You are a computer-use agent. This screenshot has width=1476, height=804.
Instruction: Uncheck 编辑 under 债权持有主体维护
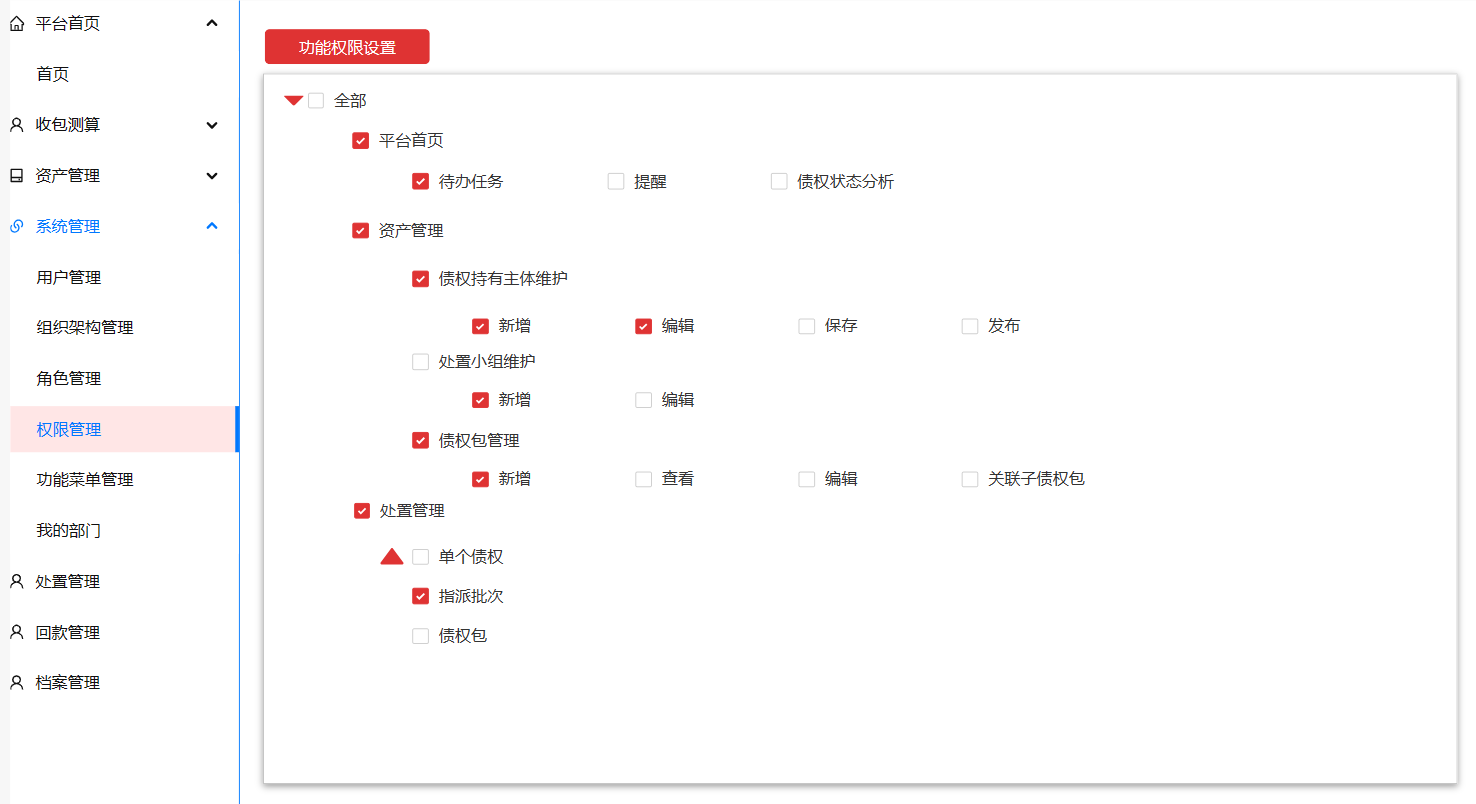pyautogui.click(x=644, y=326)
